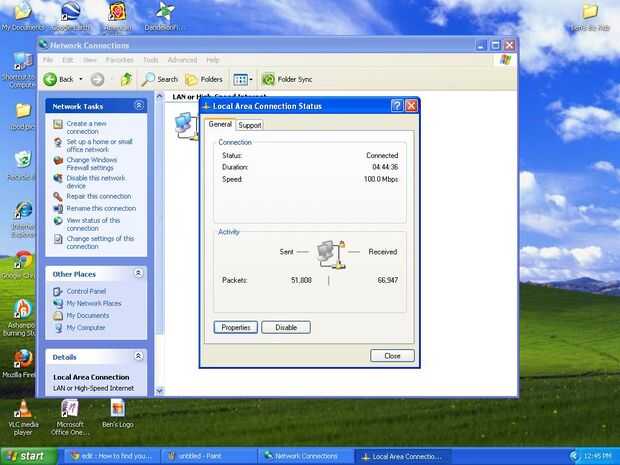
Task: Click the Folder Sync toolbar button
Action: pyautogui.click(x=287, y=79)
